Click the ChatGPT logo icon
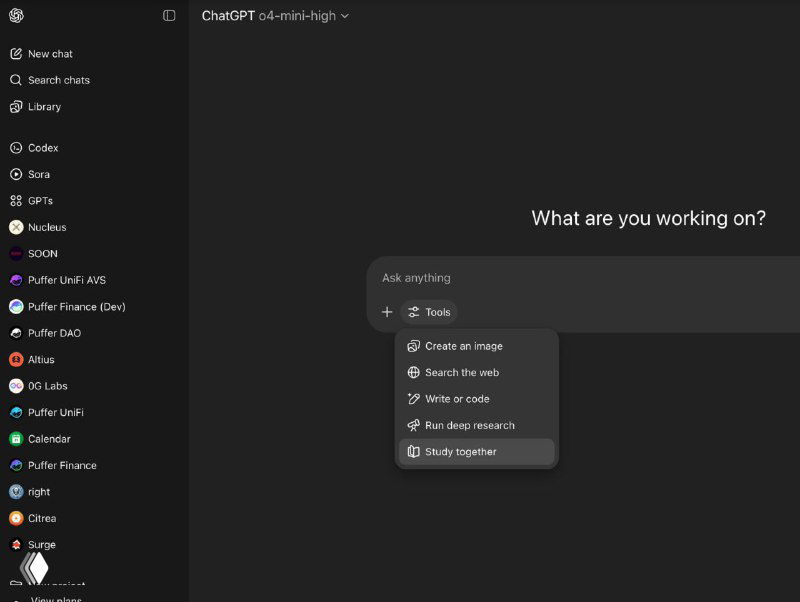The height and width of the screenshot is (602, 800). point(16,15)
